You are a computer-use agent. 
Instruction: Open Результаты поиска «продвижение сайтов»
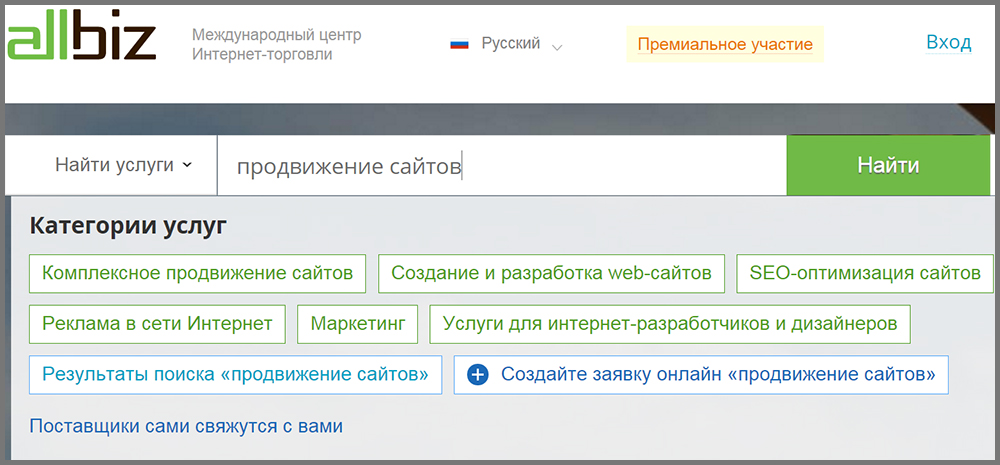235,374
